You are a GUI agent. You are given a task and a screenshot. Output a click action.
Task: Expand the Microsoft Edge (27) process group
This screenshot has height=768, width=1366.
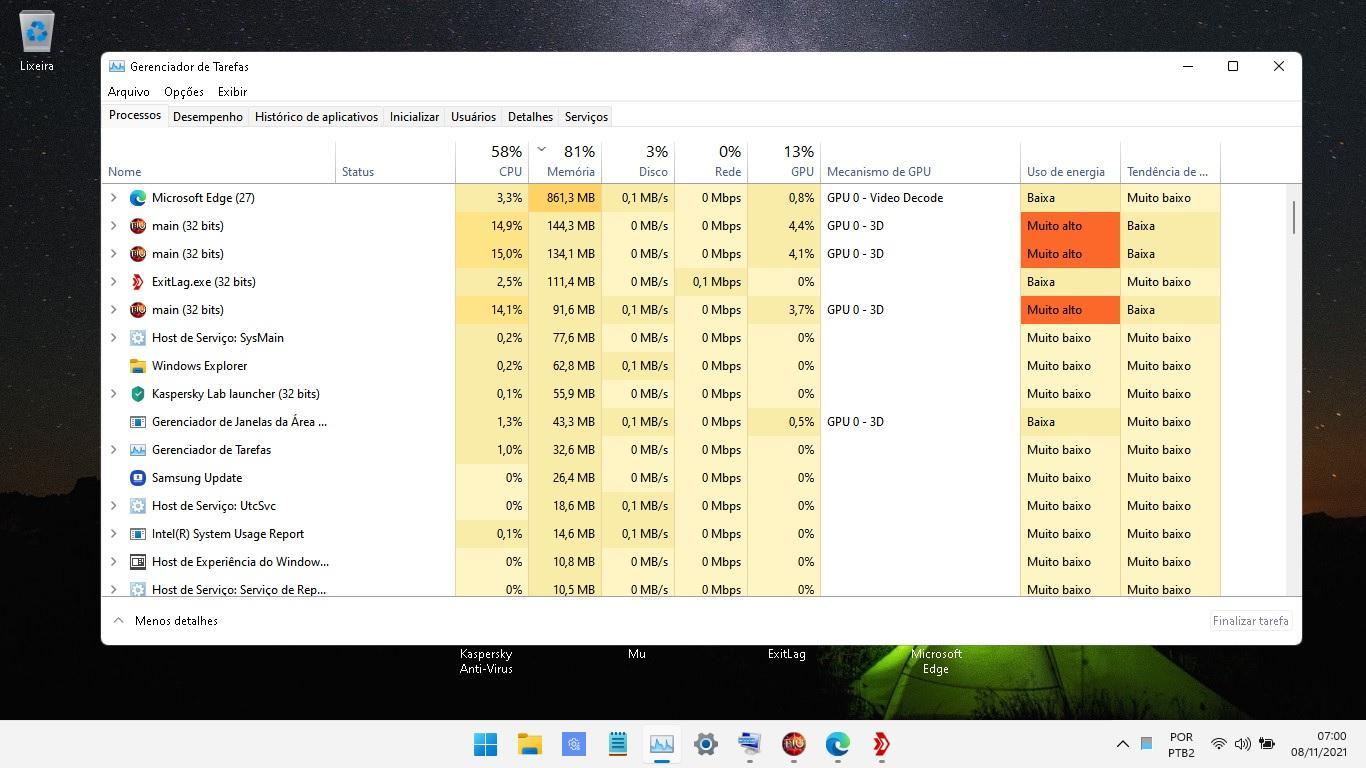114,198
